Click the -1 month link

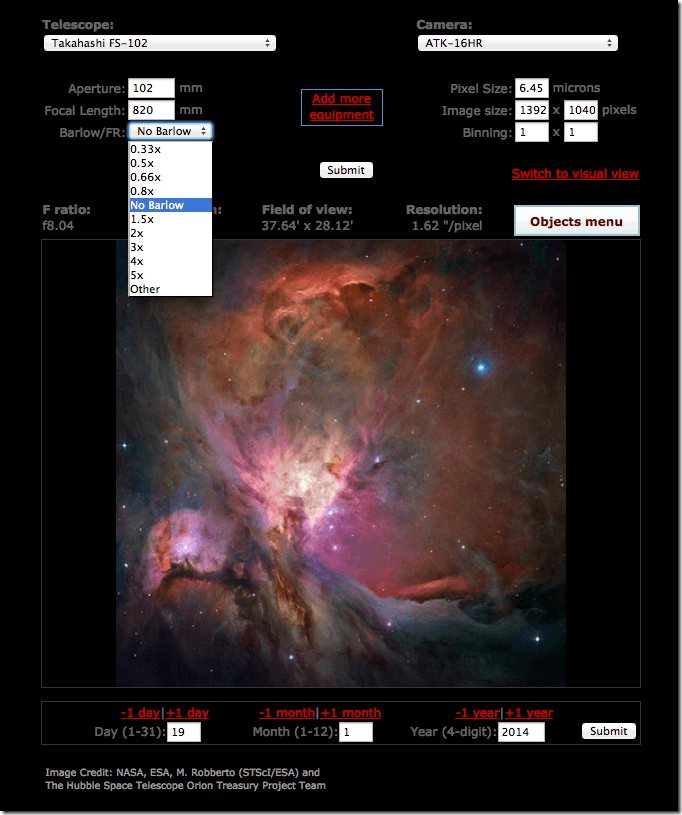(287, 713)
